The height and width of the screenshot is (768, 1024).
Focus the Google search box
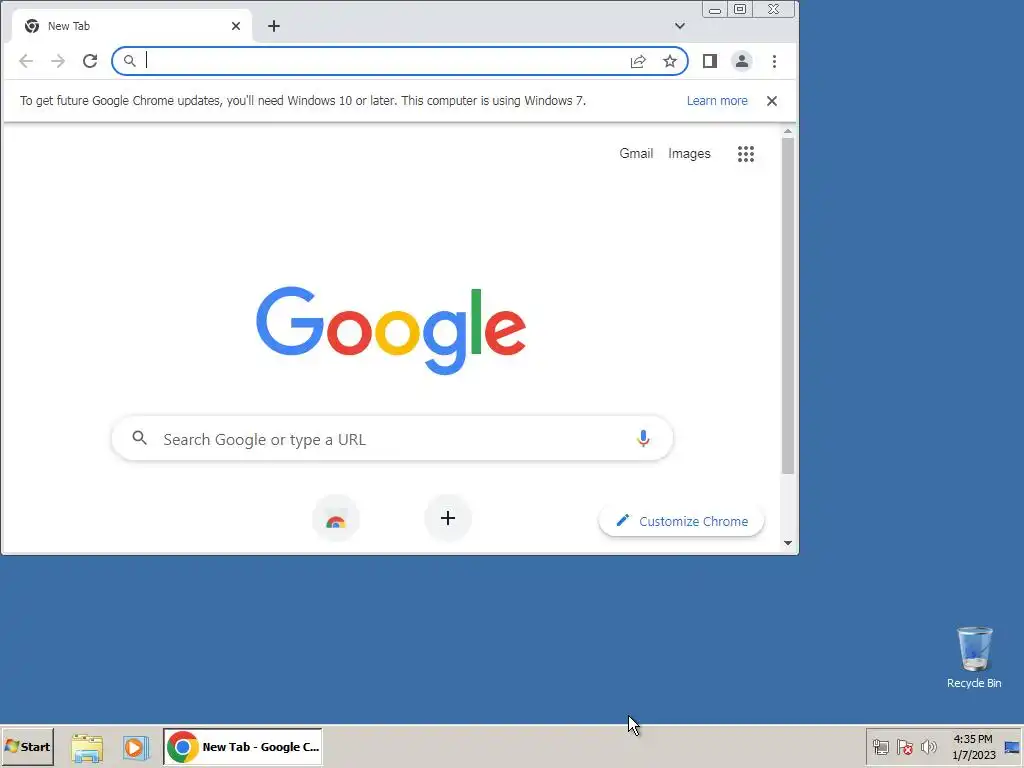click(x=392, y=439)
